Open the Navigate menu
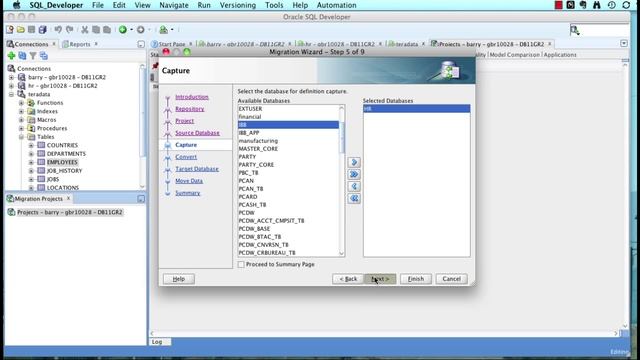 [174, 5]
